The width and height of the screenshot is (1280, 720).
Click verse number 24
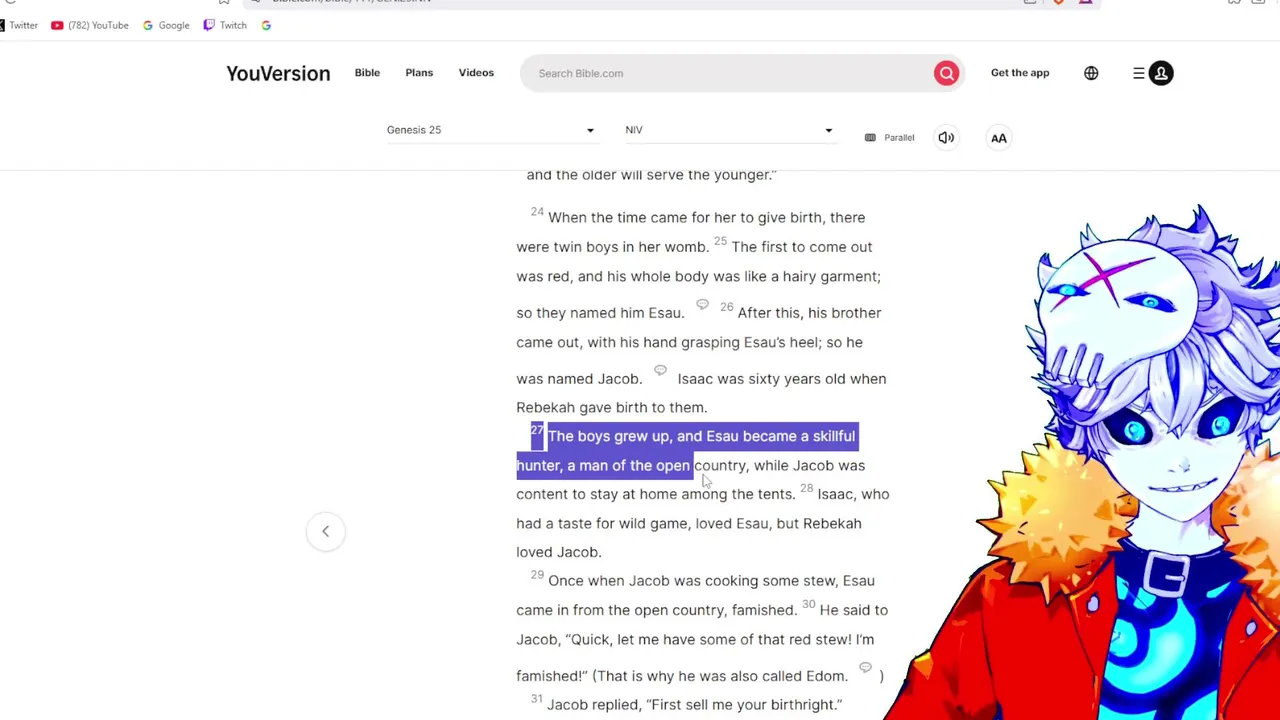(537, 212)
